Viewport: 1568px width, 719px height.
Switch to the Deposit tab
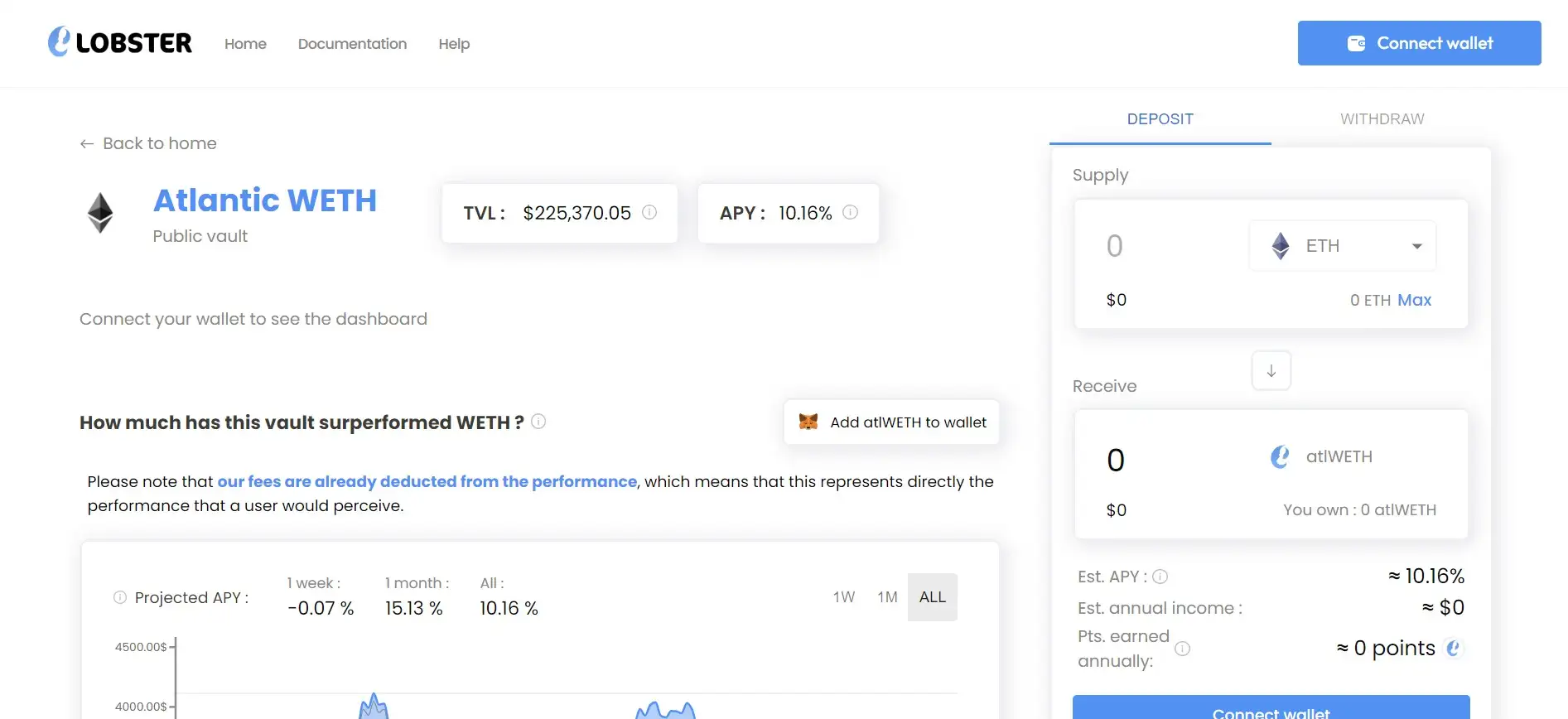point(1160,119)
